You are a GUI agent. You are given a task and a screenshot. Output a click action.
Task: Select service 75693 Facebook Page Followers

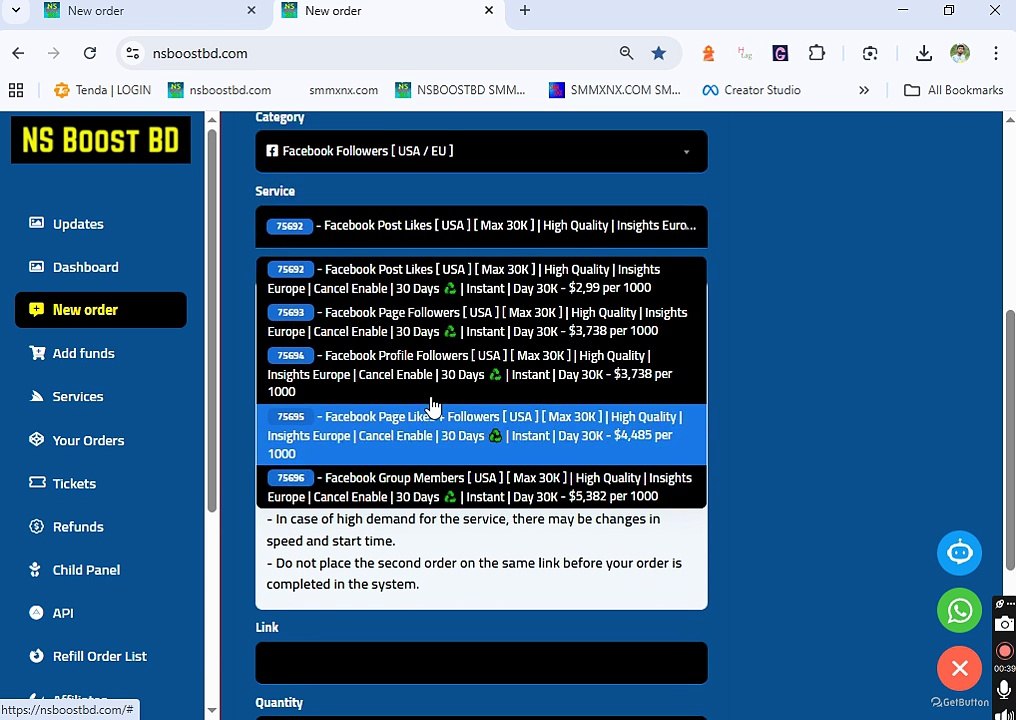pos(481,321)
